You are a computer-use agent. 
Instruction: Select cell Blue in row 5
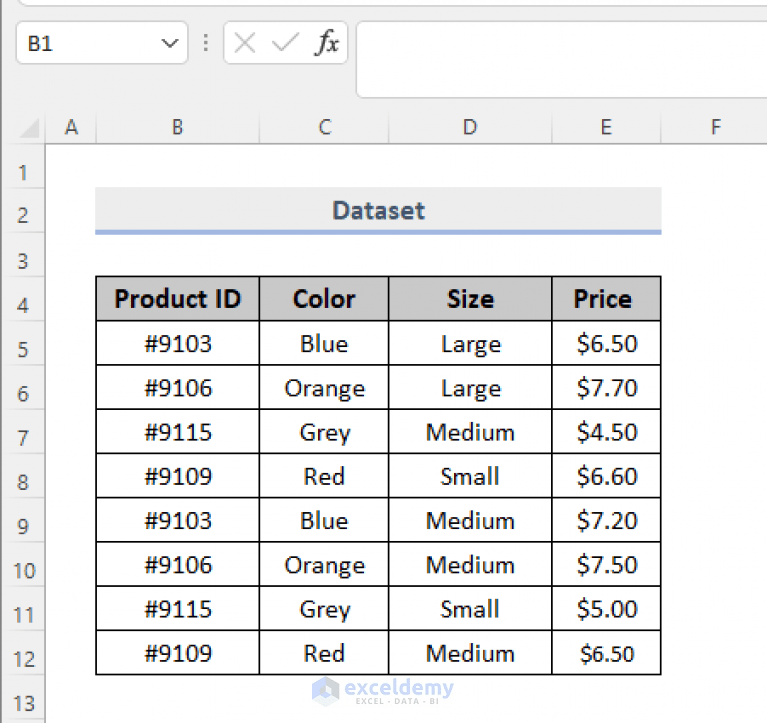click(x=324, y=343)
